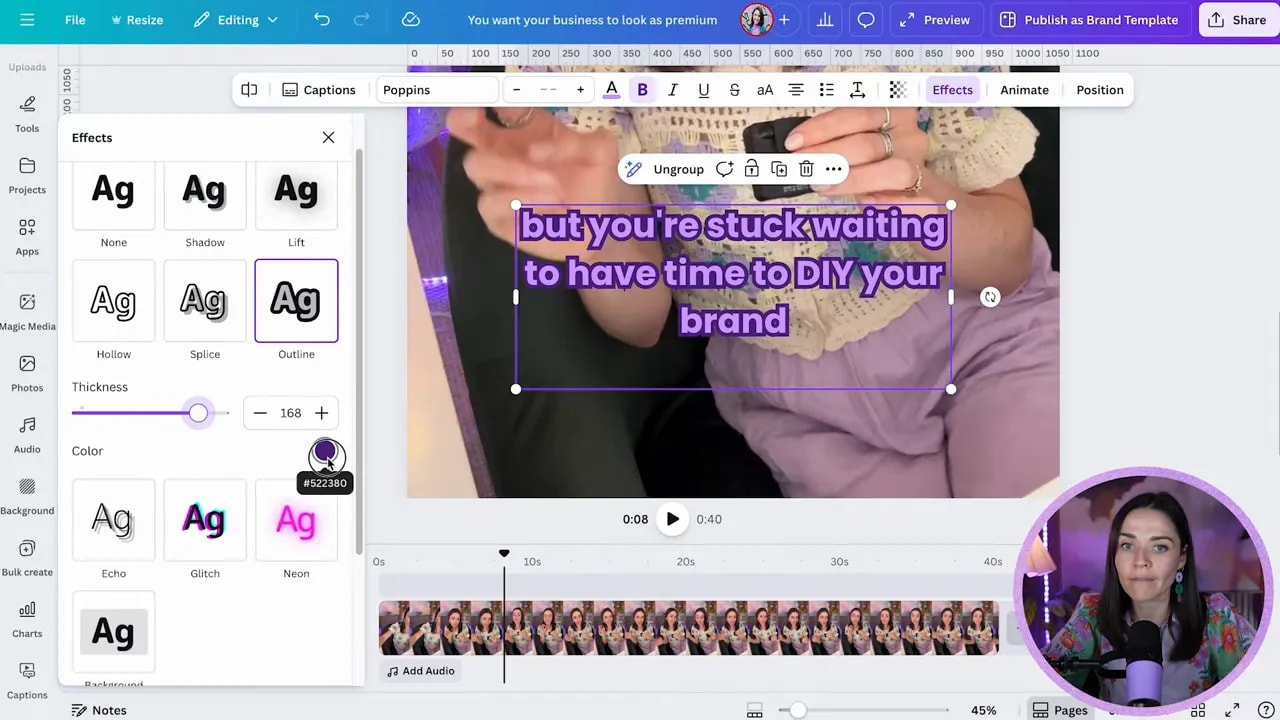
Task: Toggle strikethrough formatting
Action: pyautogui.click(x=734, y=89)
